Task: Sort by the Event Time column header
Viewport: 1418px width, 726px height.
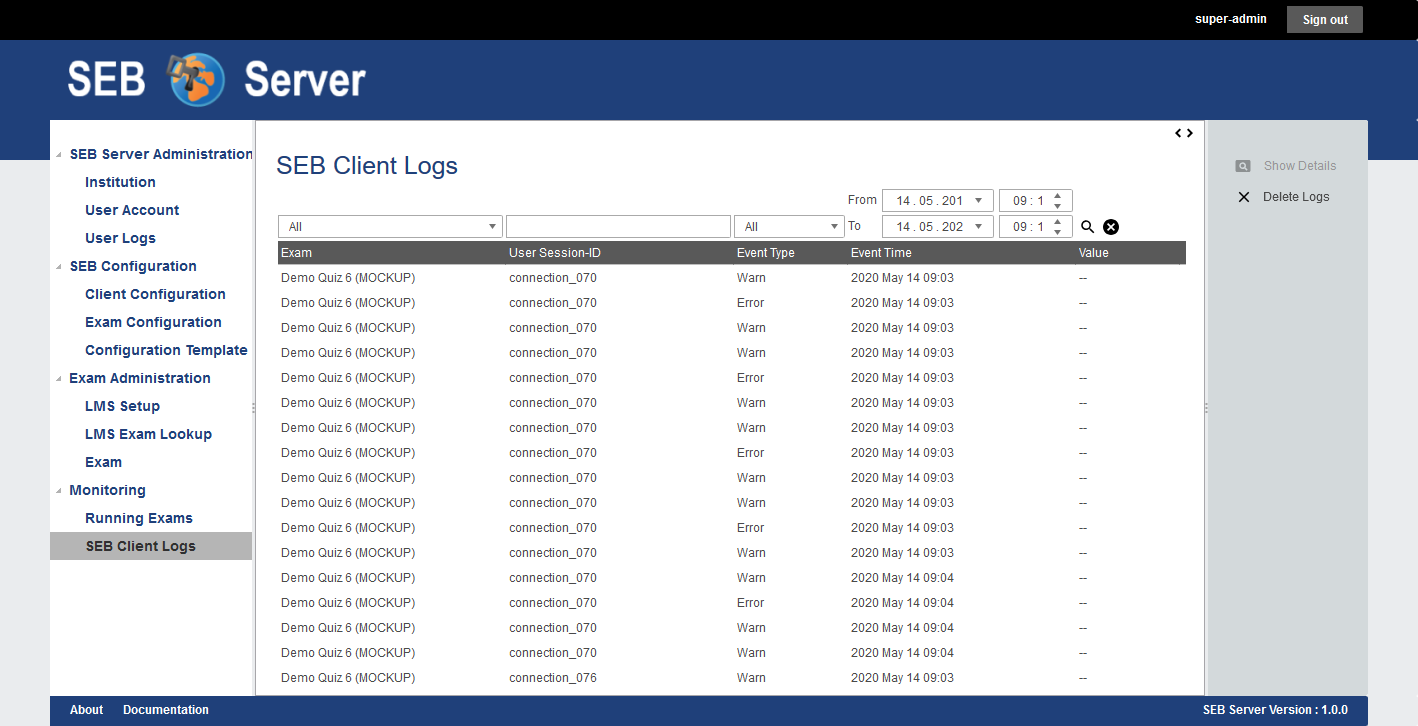Action: [x=881, y=253]
